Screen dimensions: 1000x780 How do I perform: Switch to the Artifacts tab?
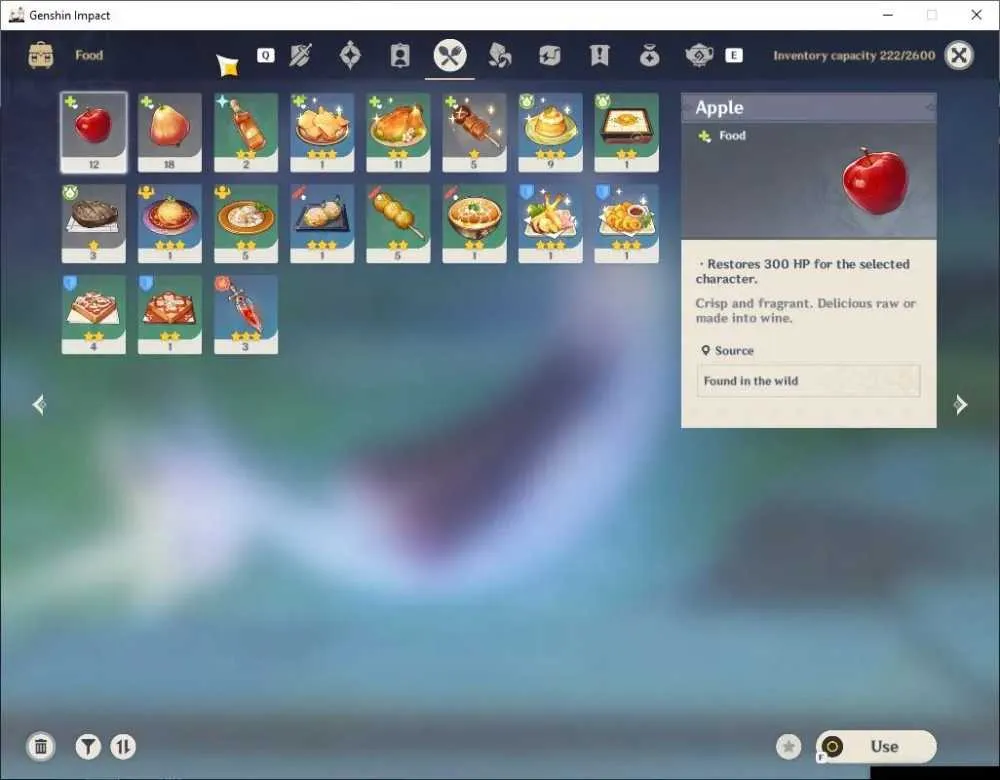click(x=350, y=55)
